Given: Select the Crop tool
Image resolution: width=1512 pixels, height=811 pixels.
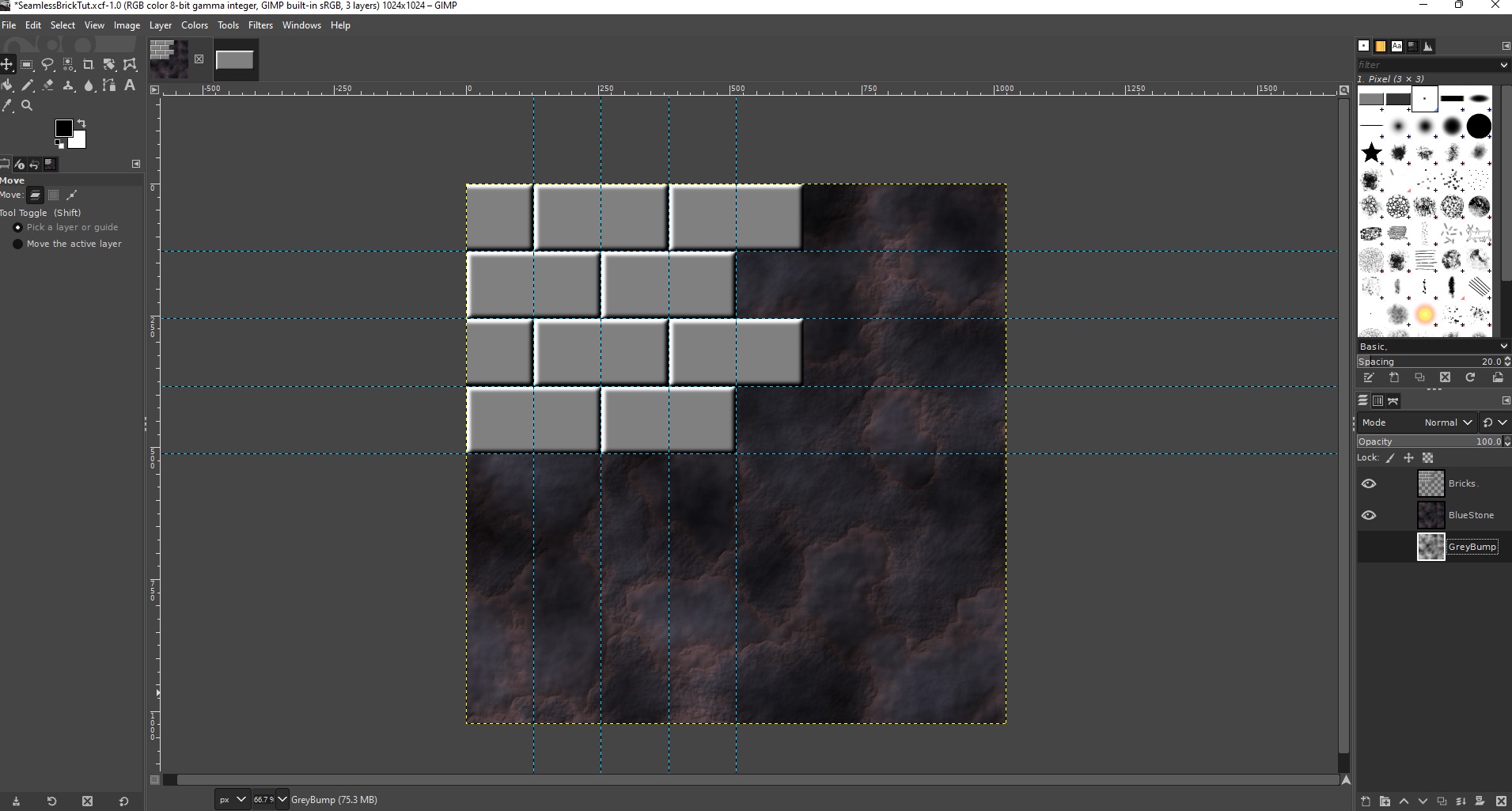Looking at the screenshot, I should coord(89,65).
